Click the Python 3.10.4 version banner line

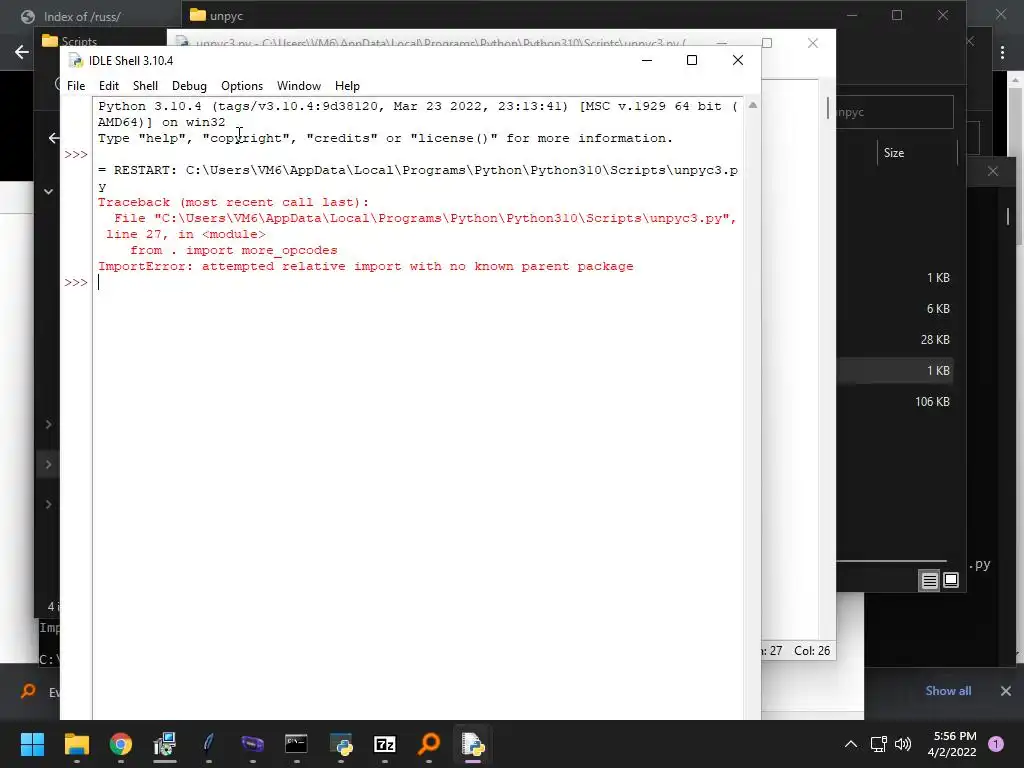417,106
